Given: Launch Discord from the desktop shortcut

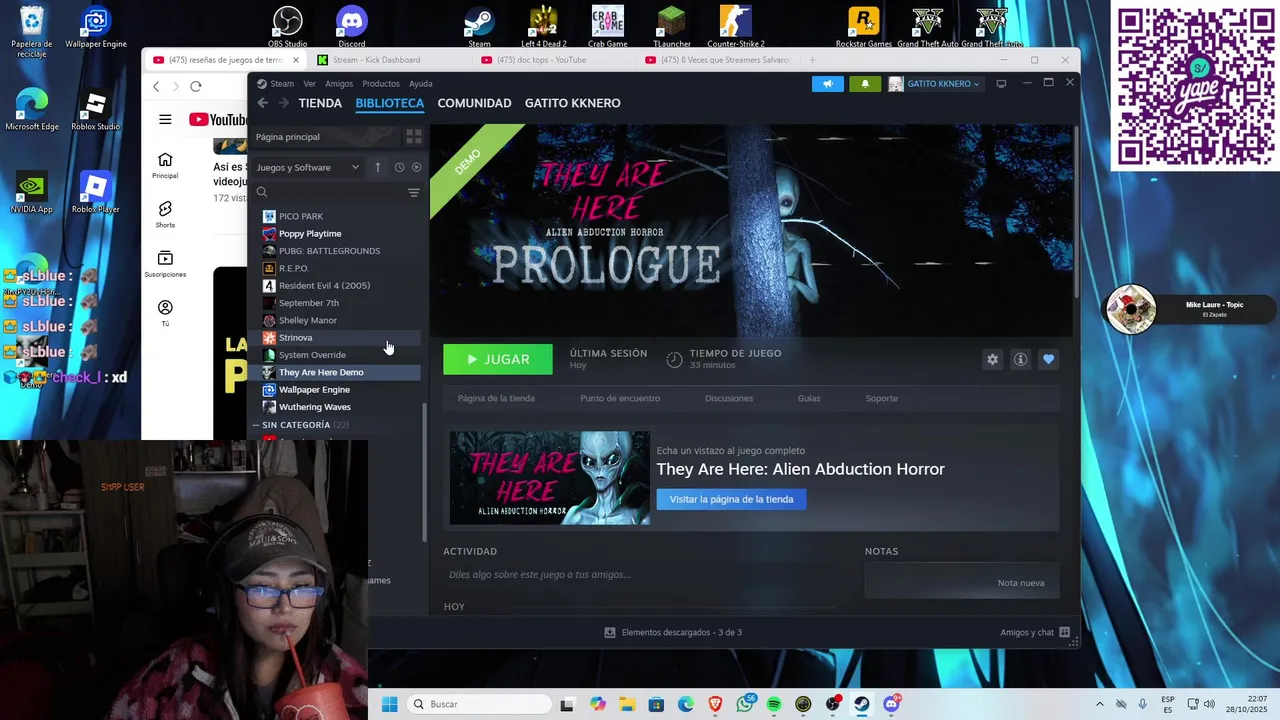Looking at the screenshot, I should click(352, 26).
